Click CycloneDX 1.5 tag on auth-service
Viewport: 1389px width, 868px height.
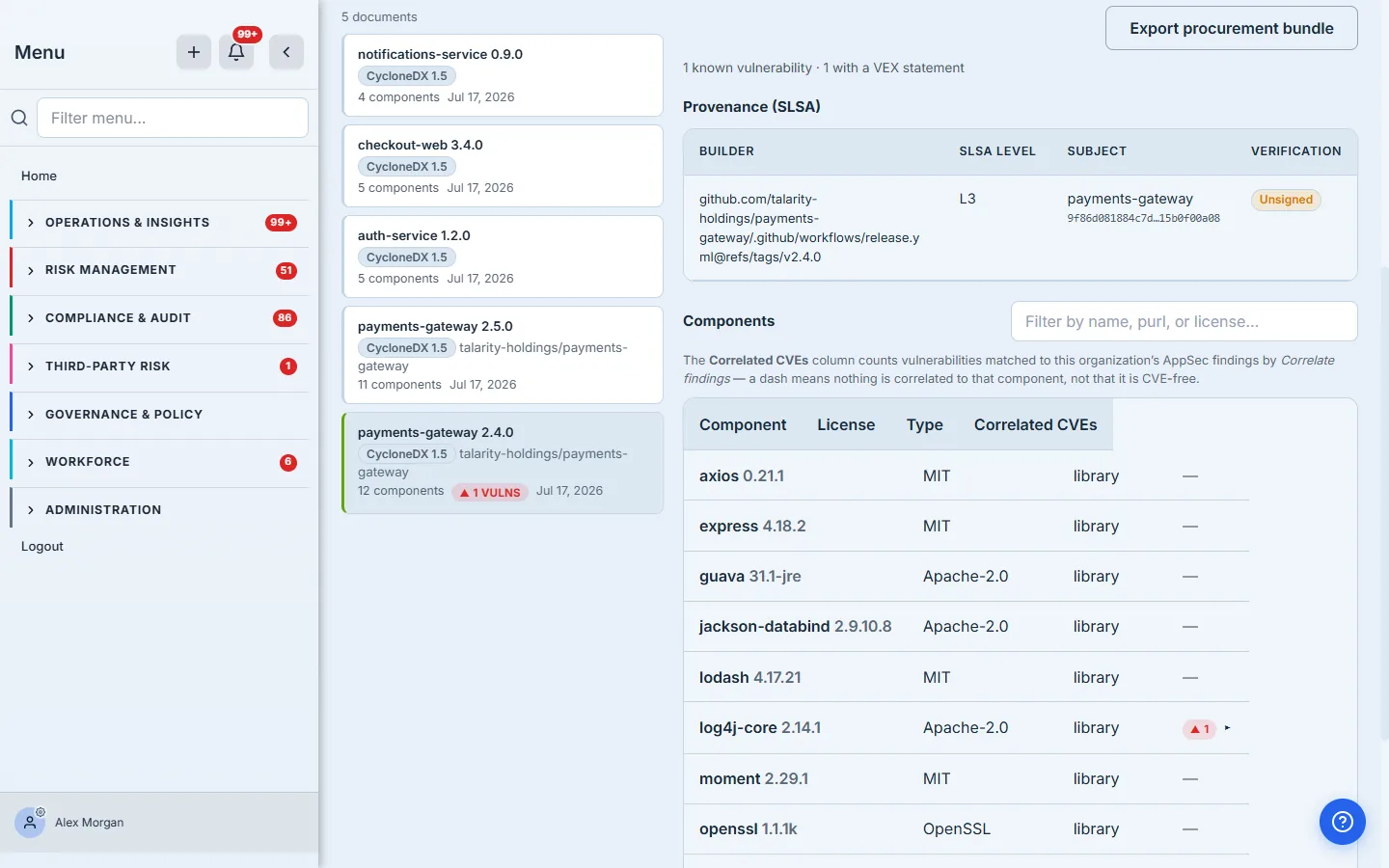407,258
